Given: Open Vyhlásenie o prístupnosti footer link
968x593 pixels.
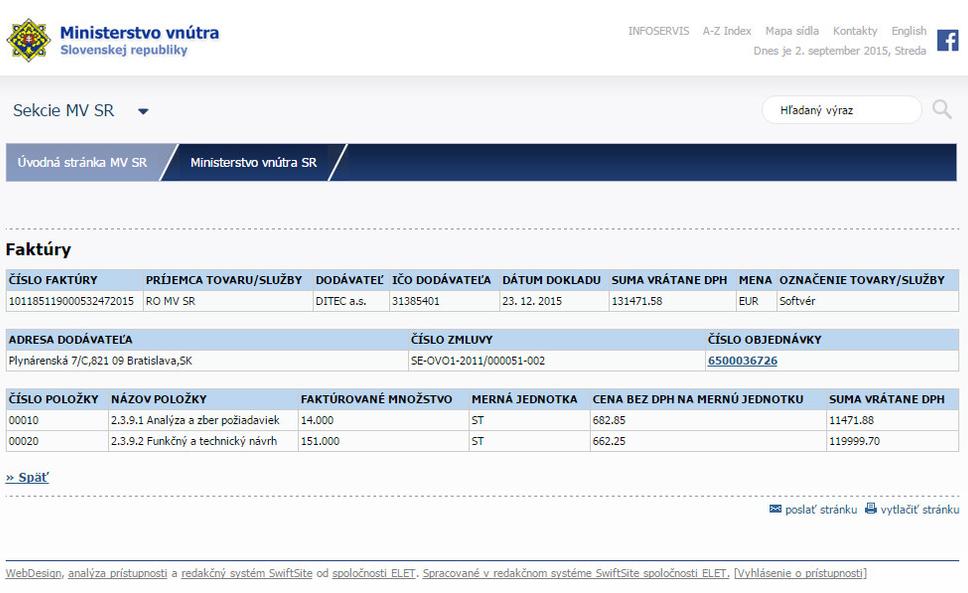Looking at the screenshot, I should click(801, 573).
